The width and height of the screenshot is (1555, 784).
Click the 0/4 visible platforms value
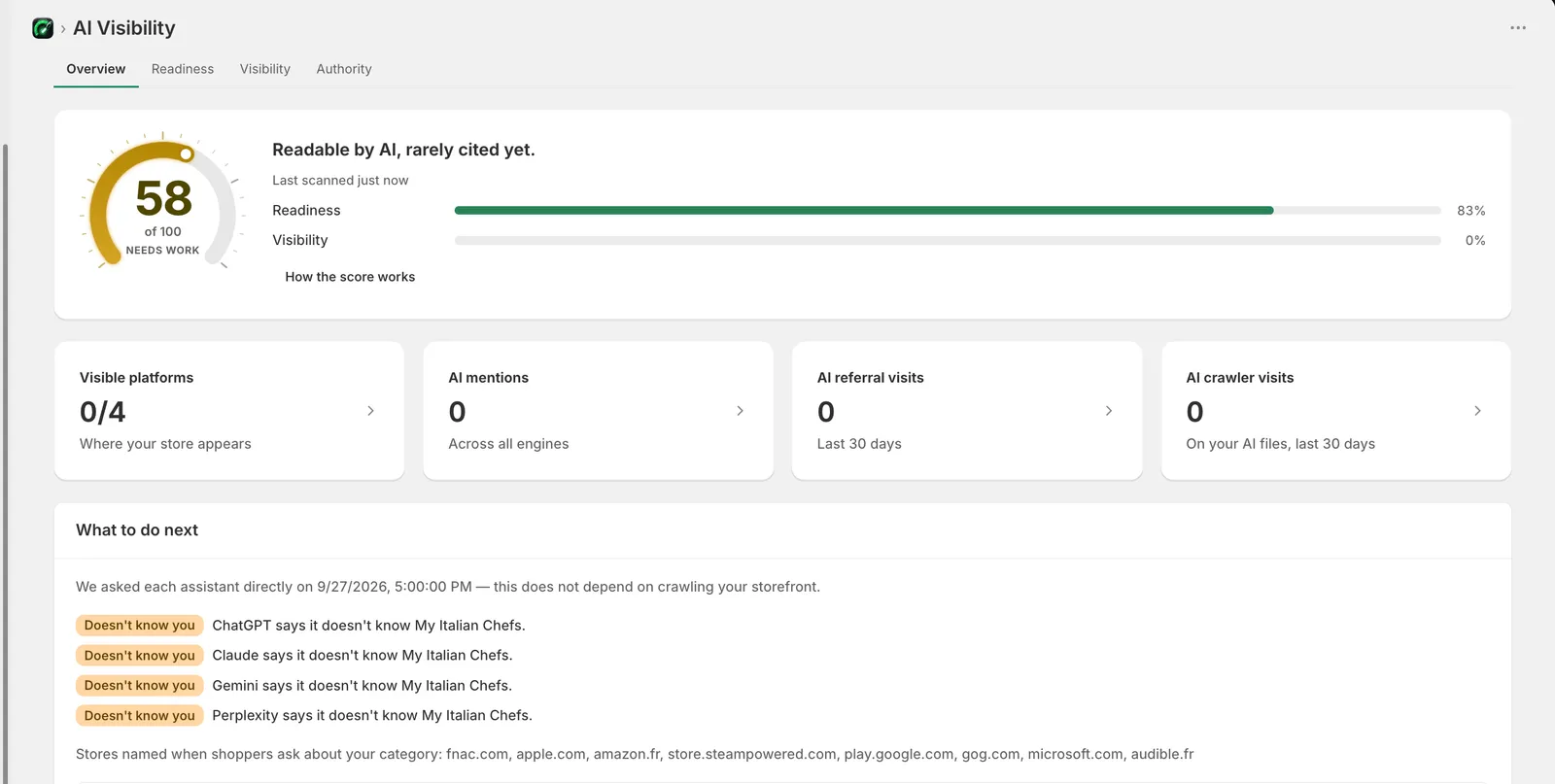click(x=103, y=412)
